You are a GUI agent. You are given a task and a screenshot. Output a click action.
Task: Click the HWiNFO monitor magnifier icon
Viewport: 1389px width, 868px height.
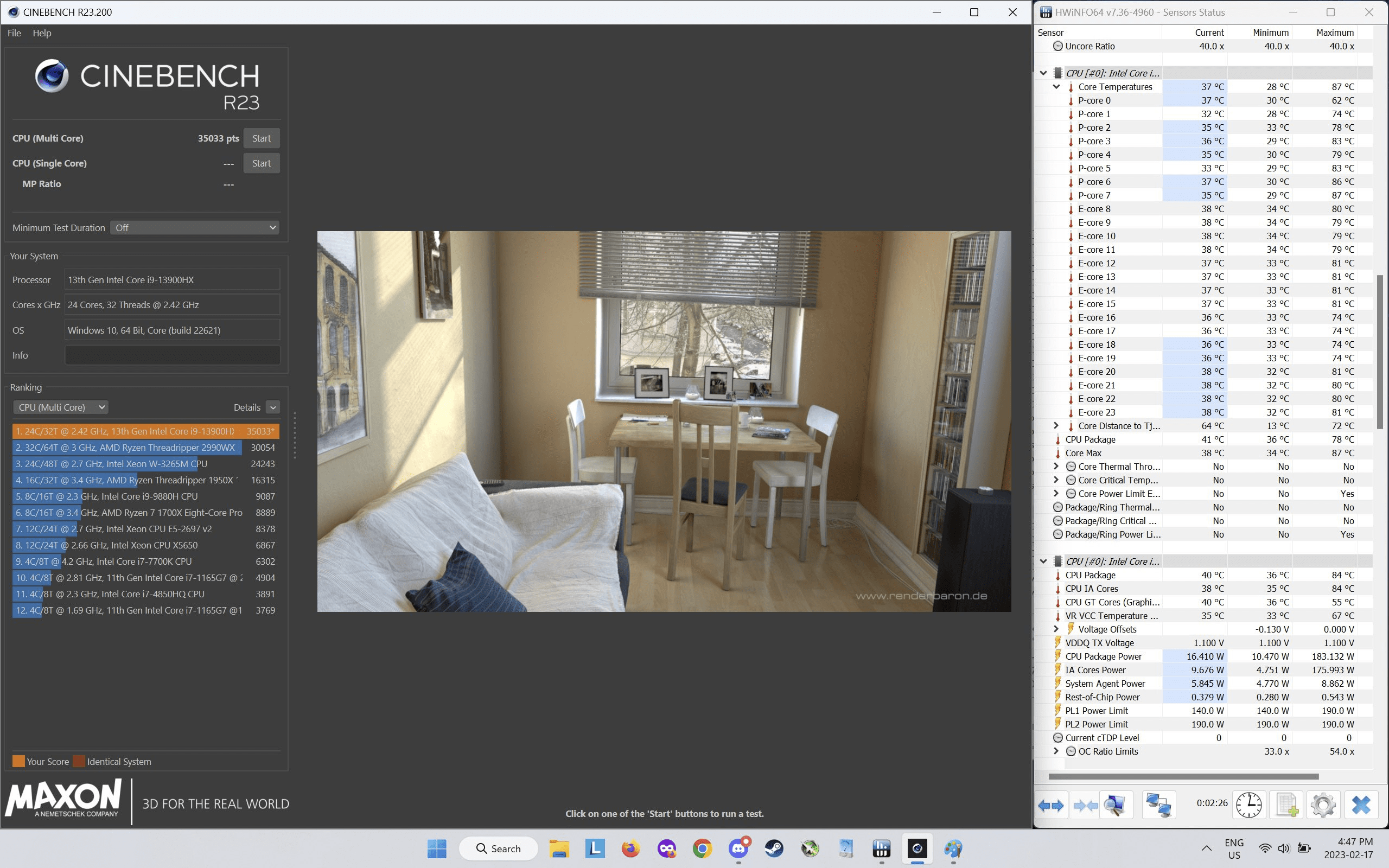(x=1114, y=805)
